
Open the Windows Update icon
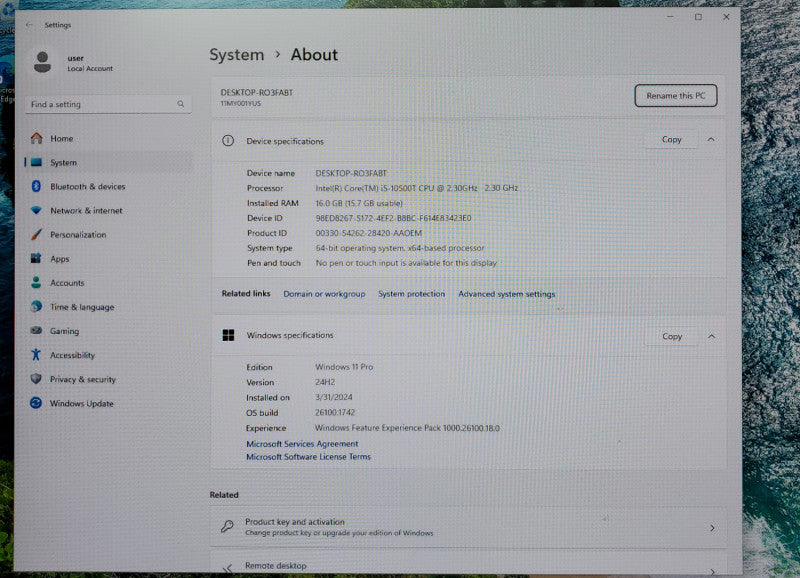36,403
